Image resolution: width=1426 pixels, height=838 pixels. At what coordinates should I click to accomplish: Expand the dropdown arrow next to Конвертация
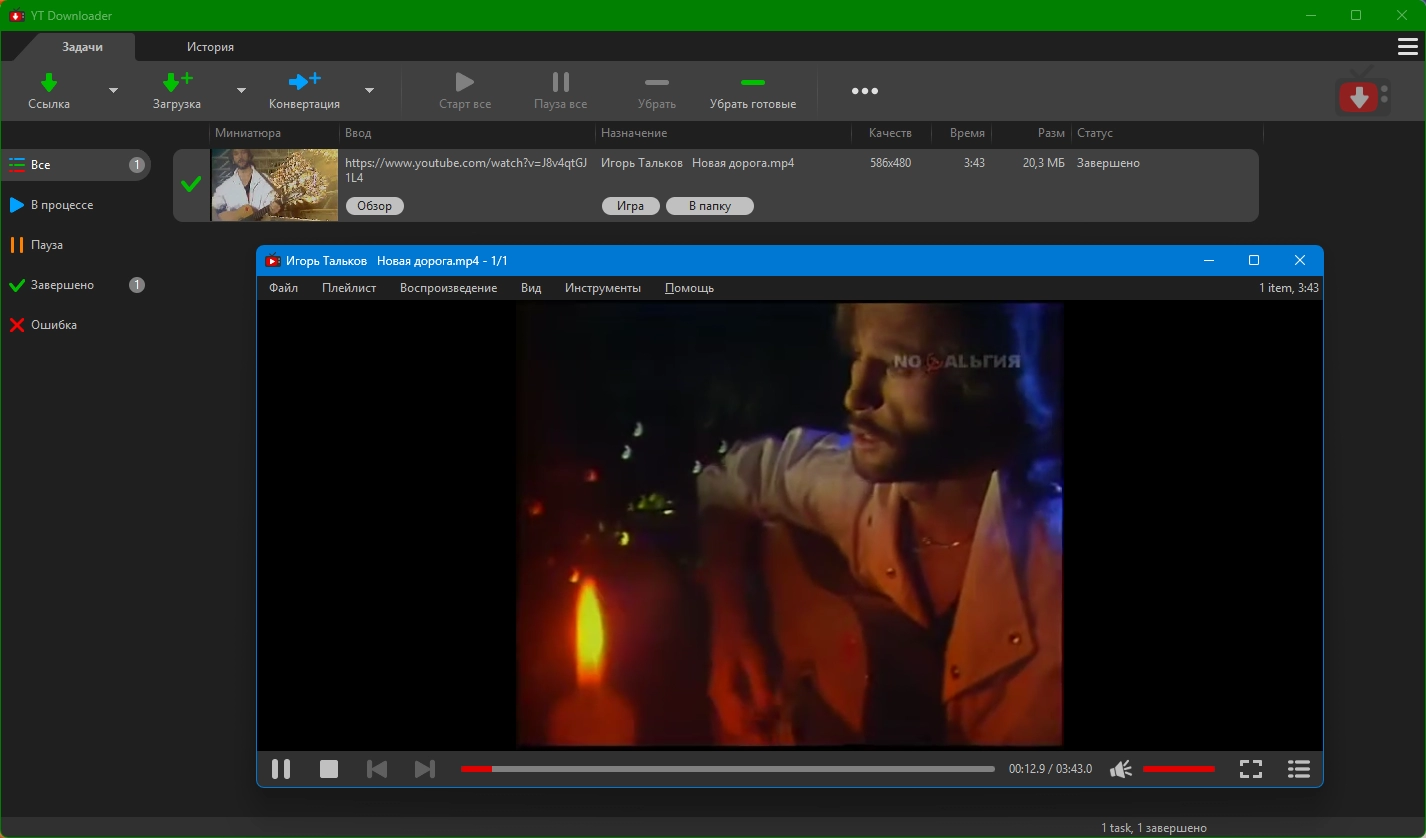[x=369, y=91]
